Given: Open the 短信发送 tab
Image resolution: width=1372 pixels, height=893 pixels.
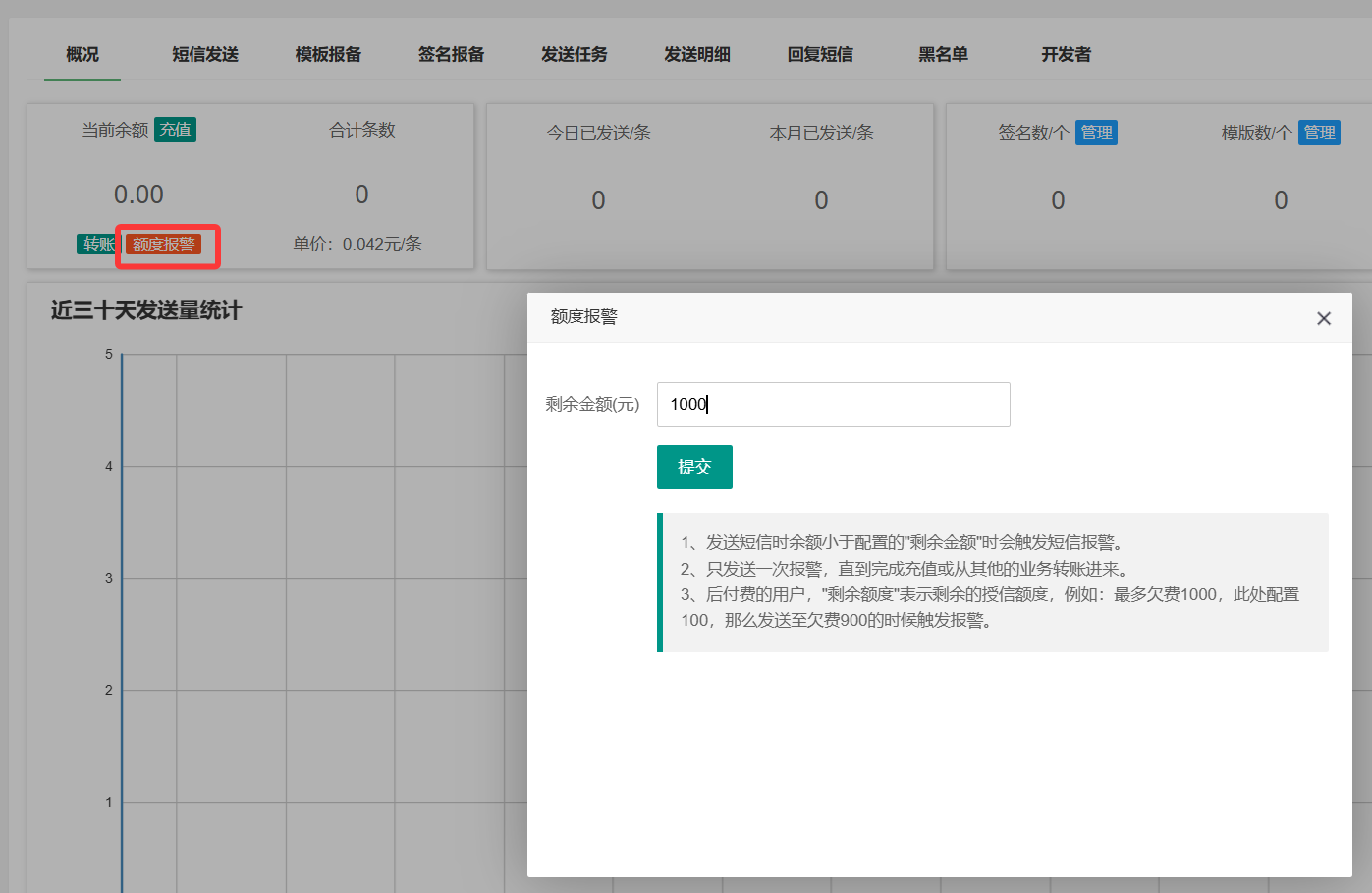Looking at the screenshot, I should click(x=205, y=55).
